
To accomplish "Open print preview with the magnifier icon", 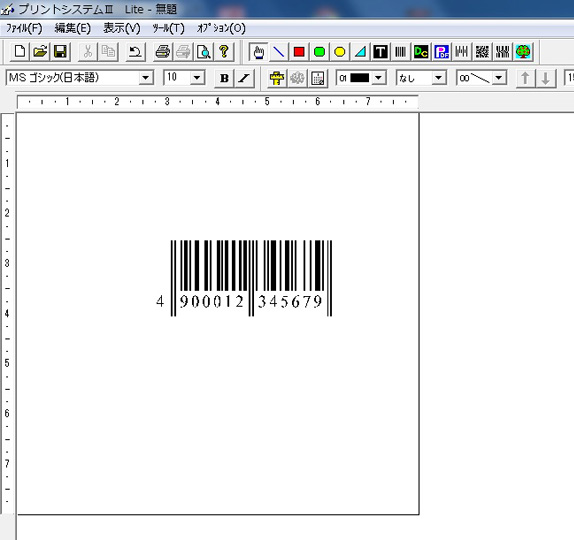I will tap(204, 52).
